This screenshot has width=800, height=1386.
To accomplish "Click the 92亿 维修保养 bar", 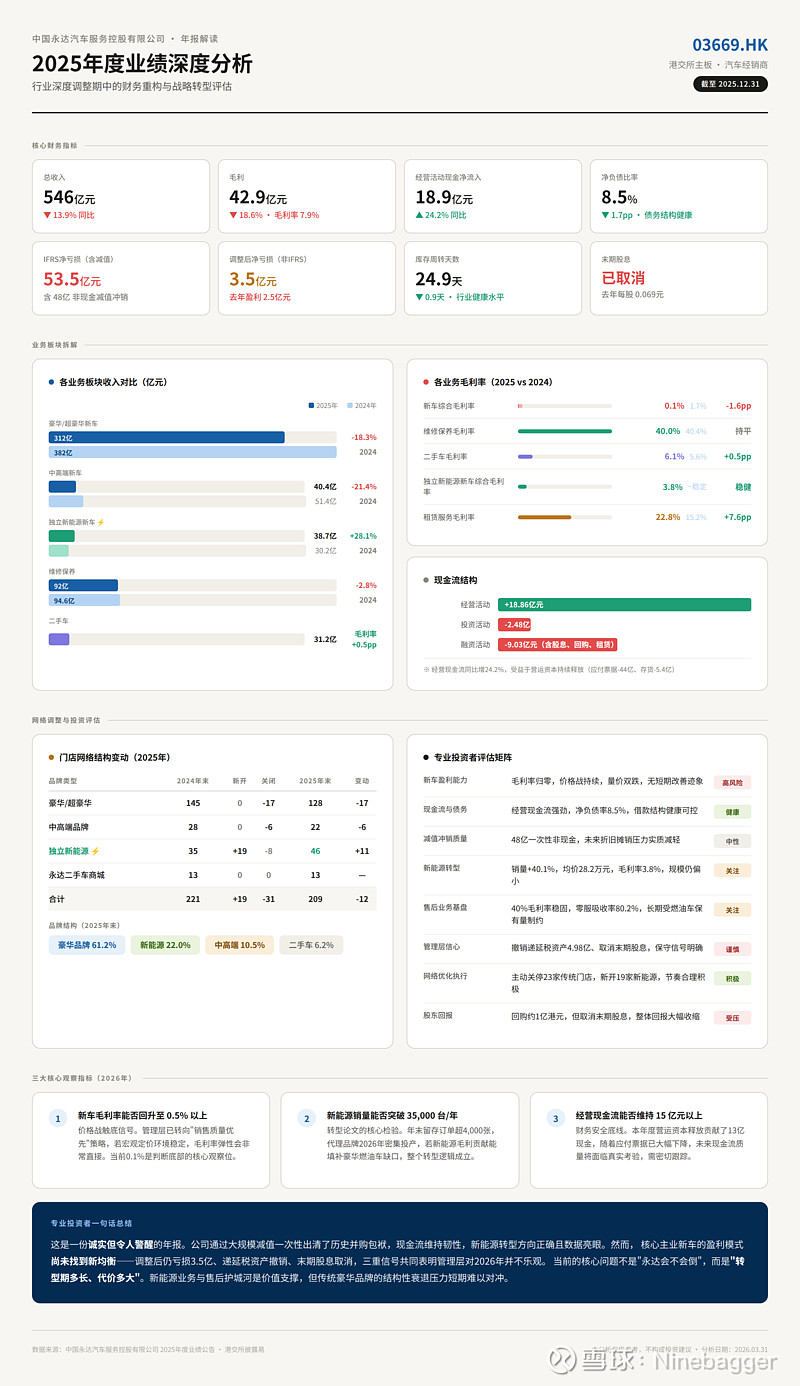I will [83, 585].
